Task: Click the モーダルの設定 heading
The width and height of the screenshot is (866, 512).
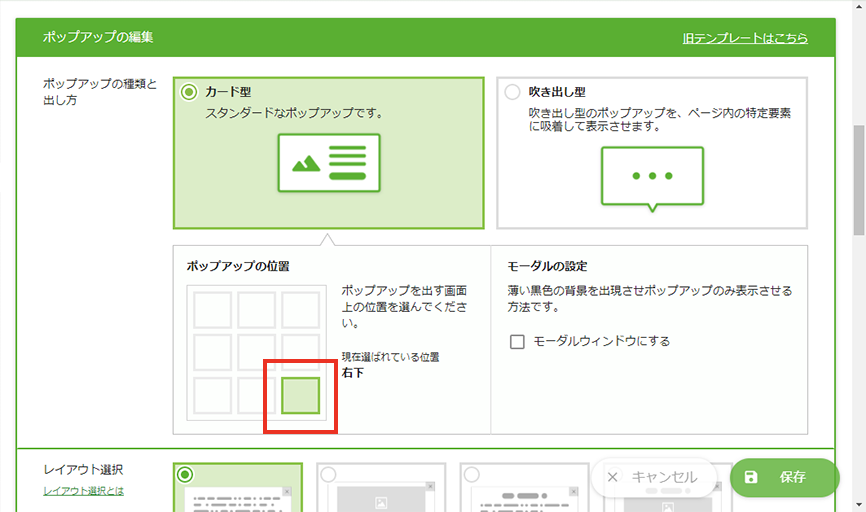Action: pos(547,266)
